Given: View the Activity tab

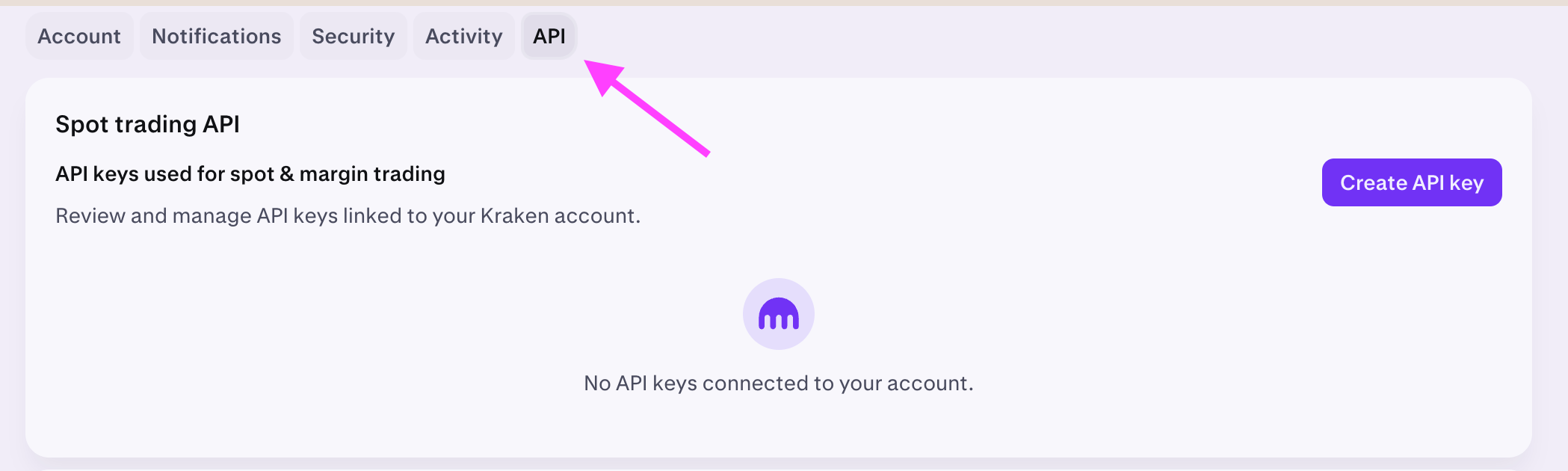Looking at the screenshot, I should pyautogui.click(x=463, y=35).
